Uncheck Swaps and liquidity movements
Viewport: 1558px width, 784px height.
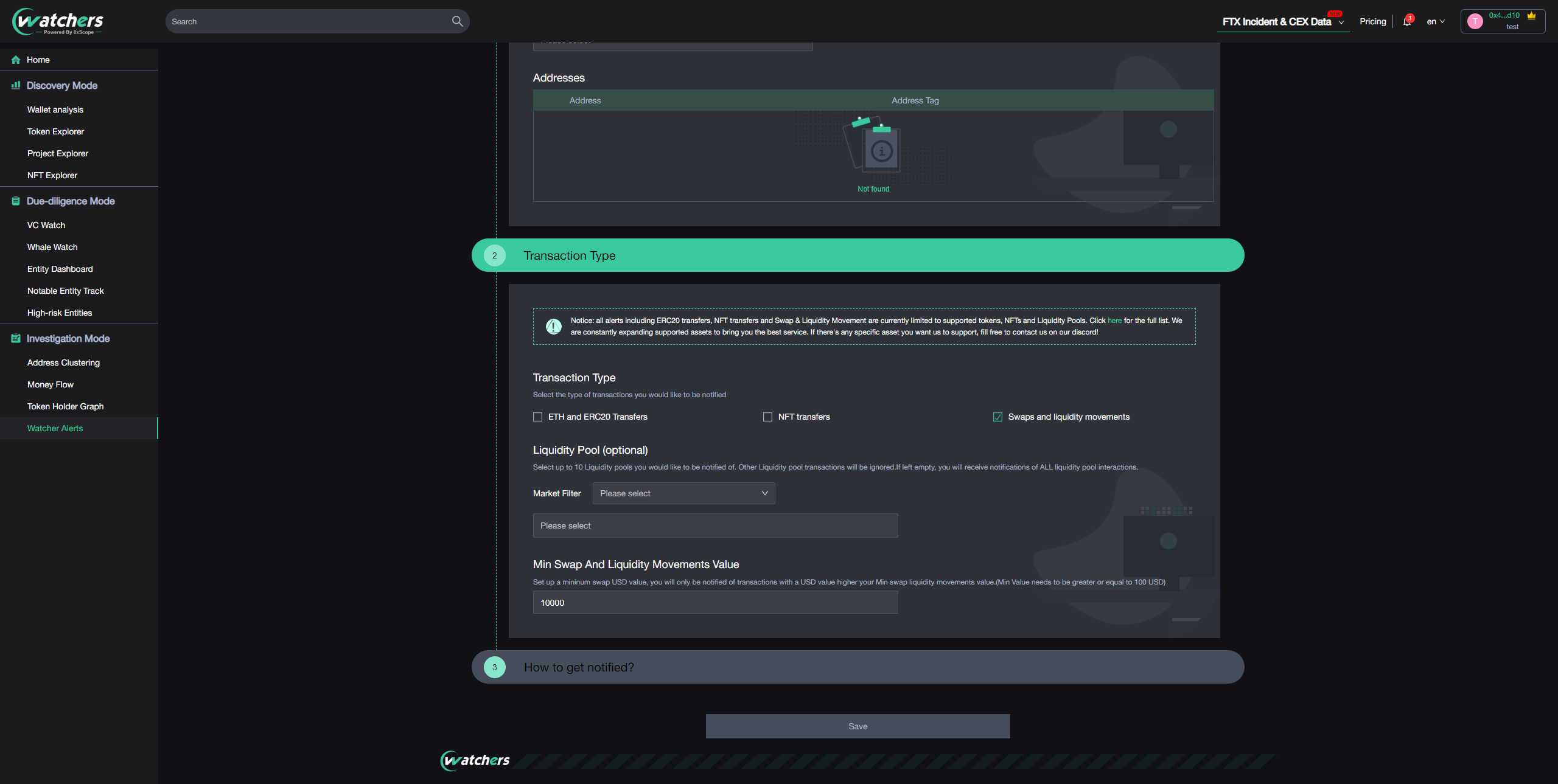coord(997,417)
